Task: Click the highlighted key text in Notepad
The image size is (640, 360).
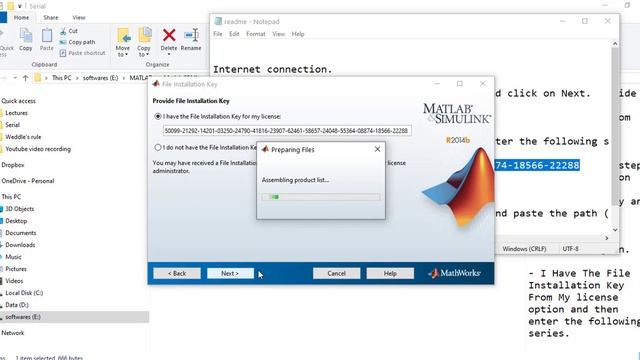Action: pos(537,165)
